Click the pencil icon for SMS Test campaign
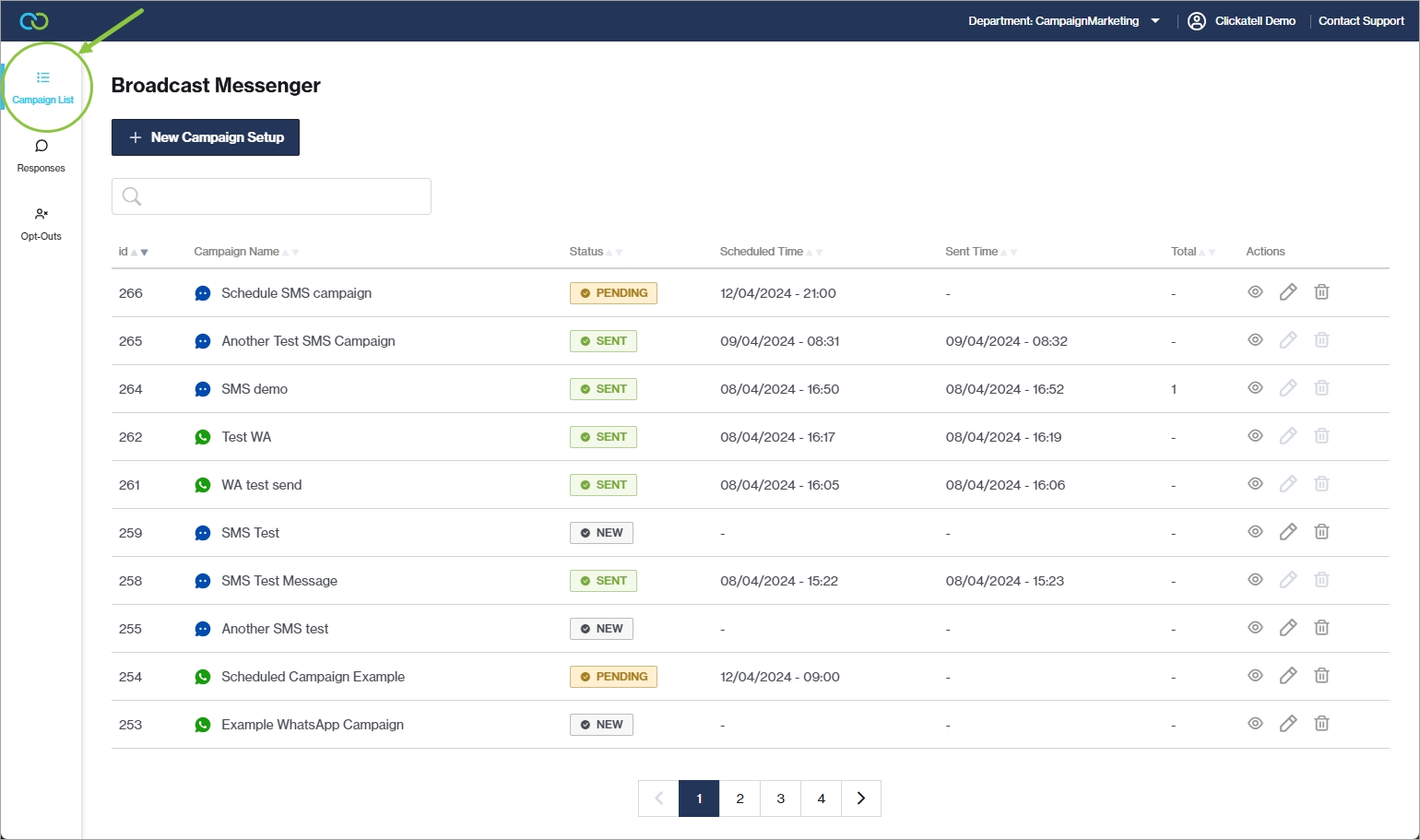1420x840 pixels. point(1288,532)
